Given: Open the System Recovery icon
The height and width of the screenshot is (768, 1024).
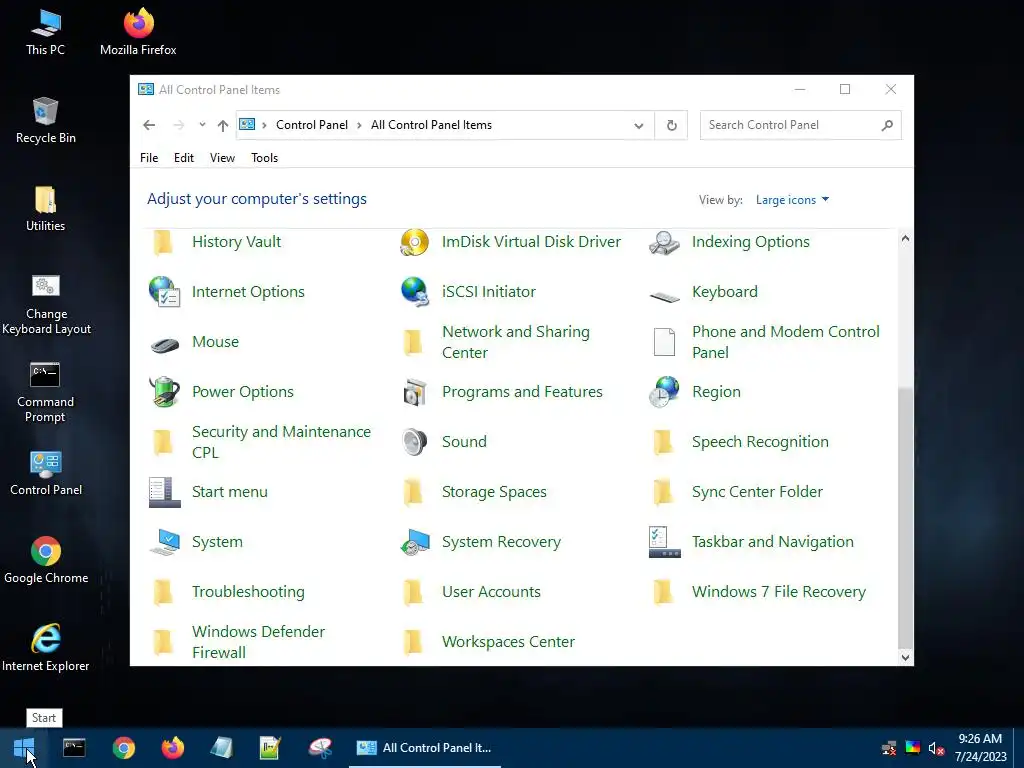Looking at the screenshot, I should (414, 542).
